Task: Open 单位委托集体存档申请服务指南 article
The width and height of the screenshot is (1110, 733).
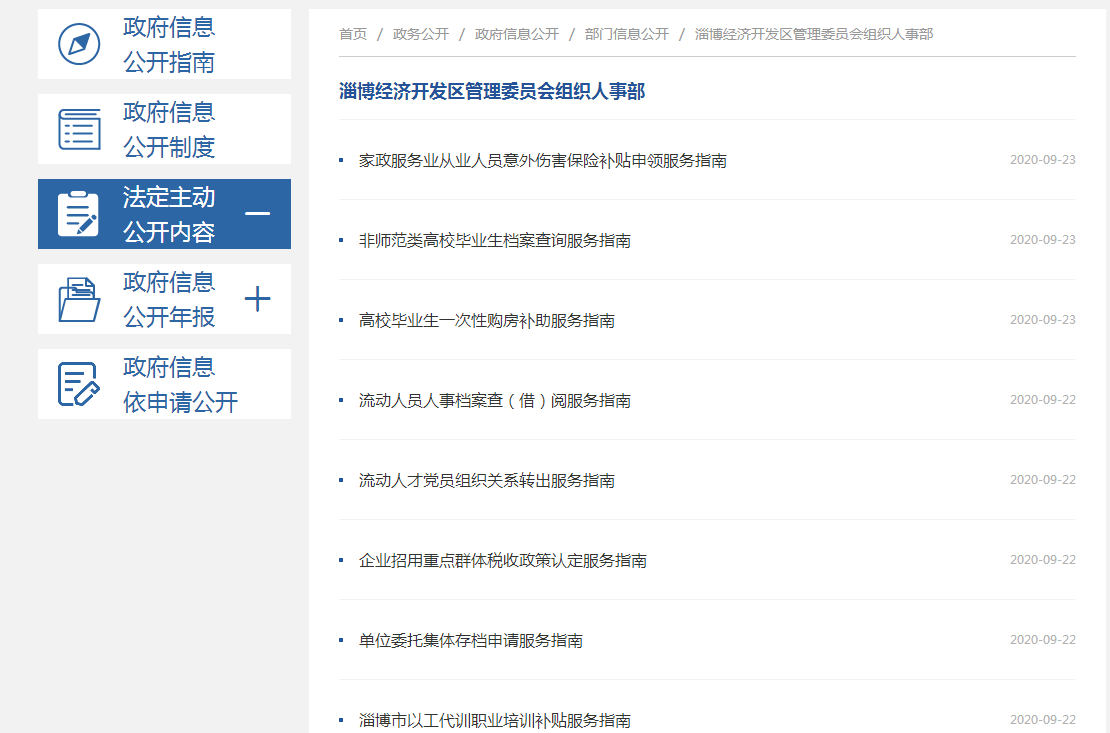Action: point(470,640)
